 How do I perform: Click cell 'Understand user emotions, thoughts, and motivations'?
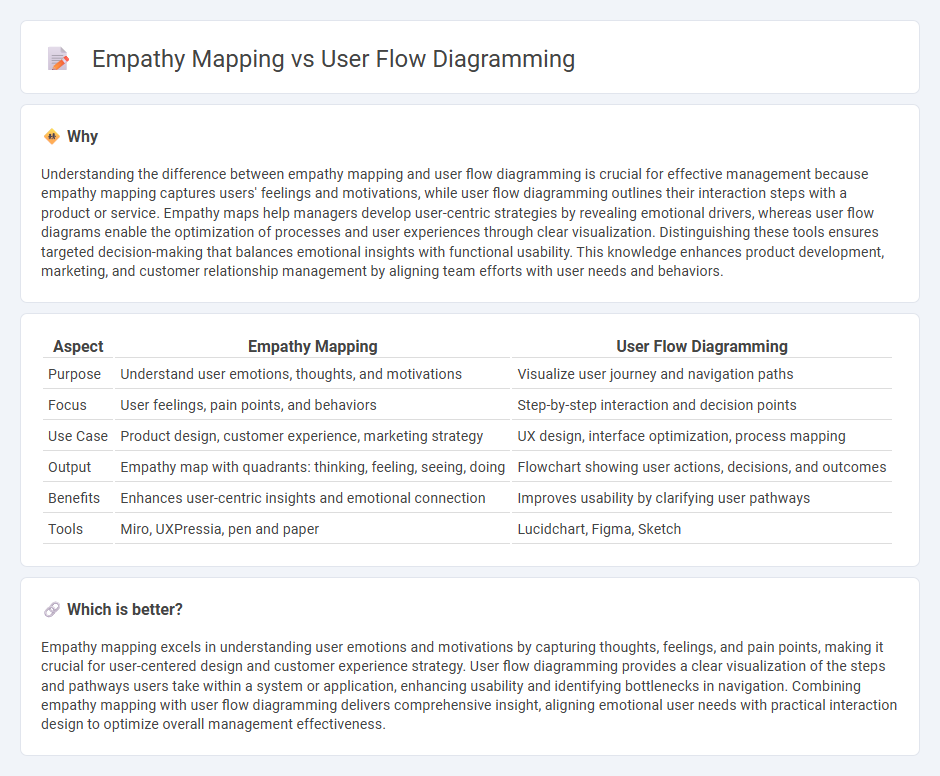pos(313,374)
